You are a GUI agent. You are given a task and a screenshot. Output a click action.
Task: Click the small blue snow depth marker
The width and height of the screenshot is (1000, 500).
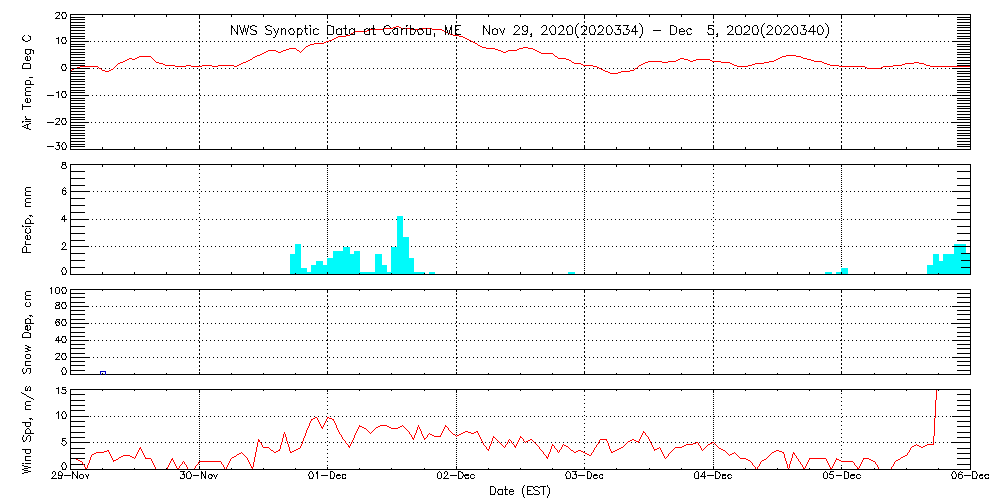point(103,372)
